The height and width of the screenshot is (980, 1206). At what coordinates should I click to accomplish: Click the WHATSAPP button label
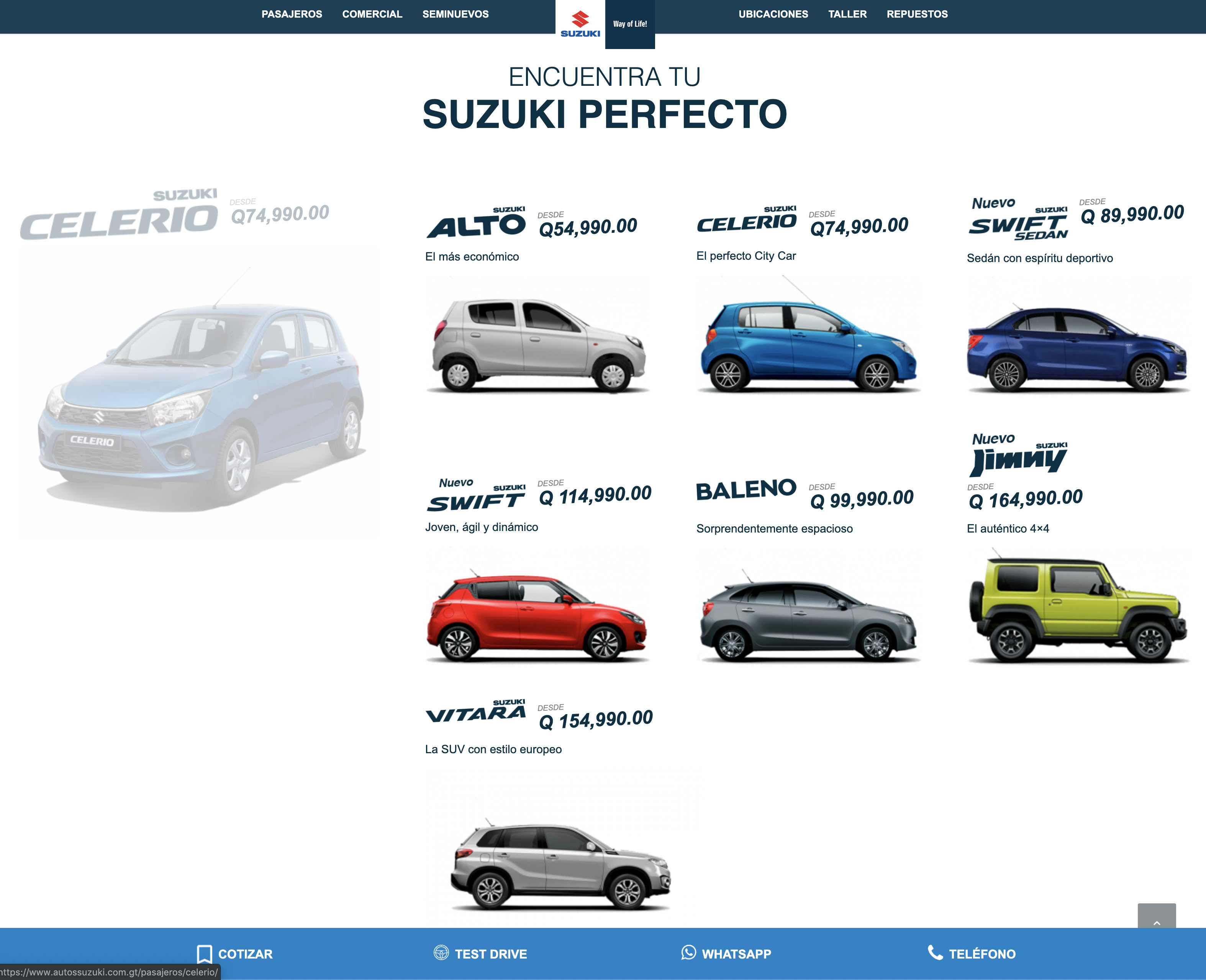point(736,954)
